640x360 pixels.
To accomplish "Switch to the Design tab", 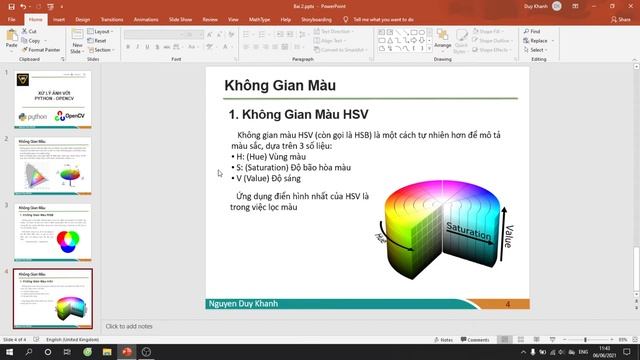I will pyautogui.click(x=82, y=20).
